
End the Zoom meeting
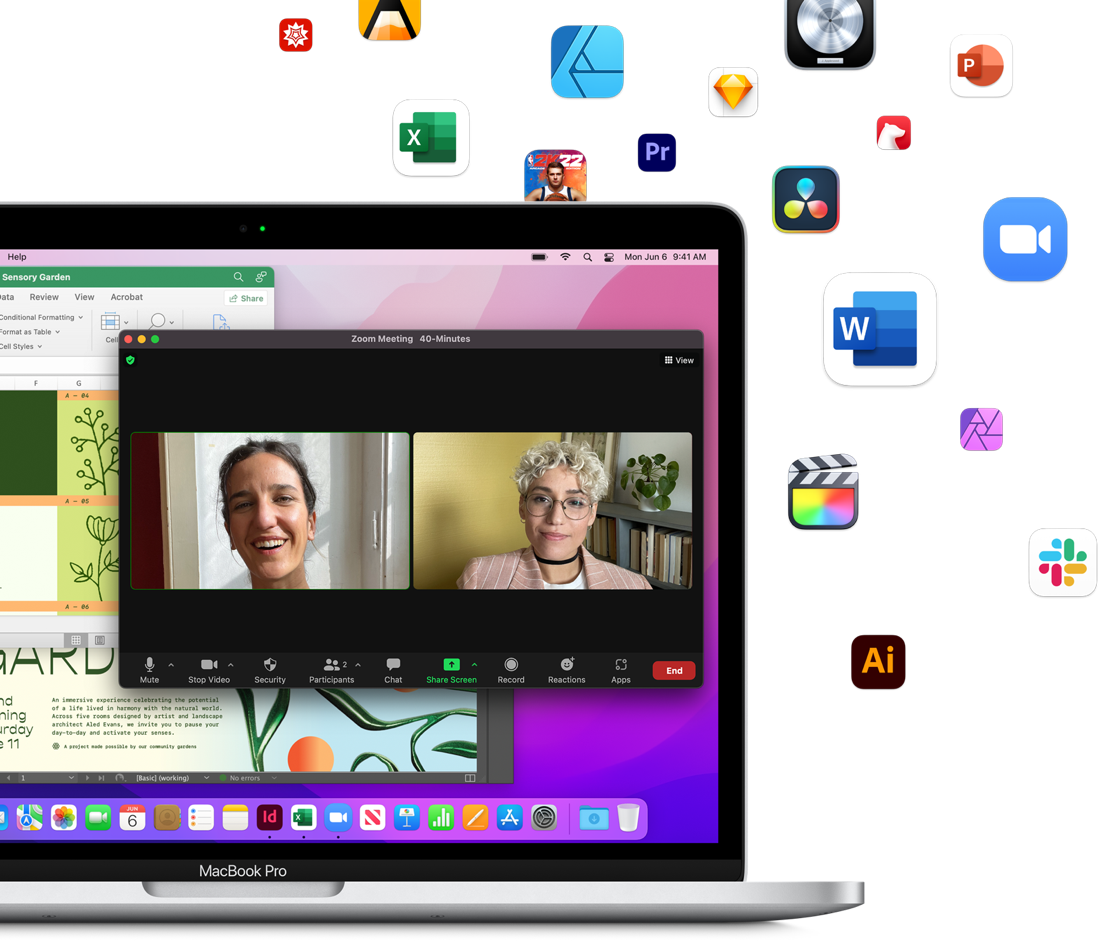(674, 670)
